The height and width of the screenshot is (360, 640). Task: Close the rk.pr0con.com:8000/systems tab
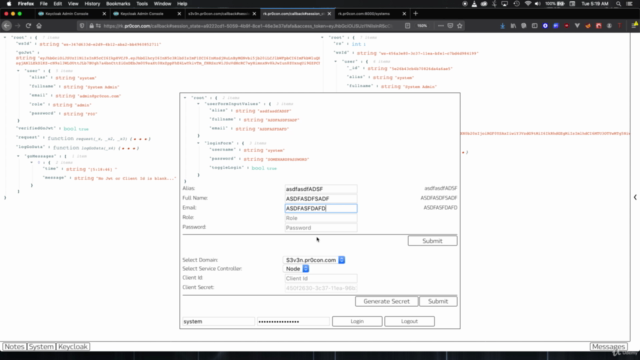[404, 13]
